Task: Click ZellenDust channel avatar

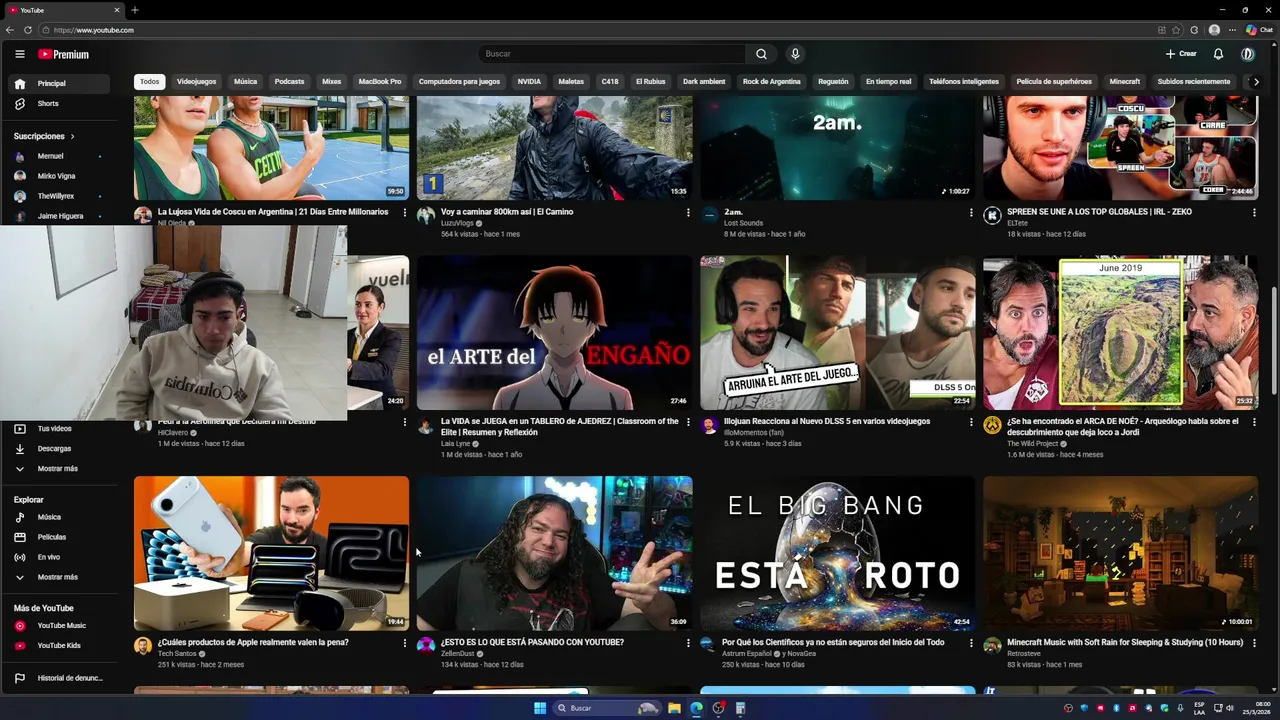Action: [426, 645]
